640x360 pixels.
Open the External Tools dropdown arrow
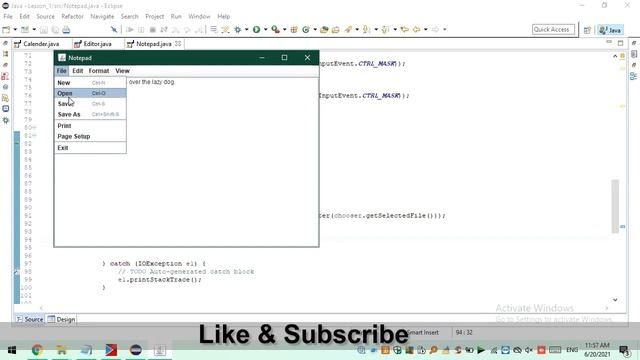click(x=284, y=29)
